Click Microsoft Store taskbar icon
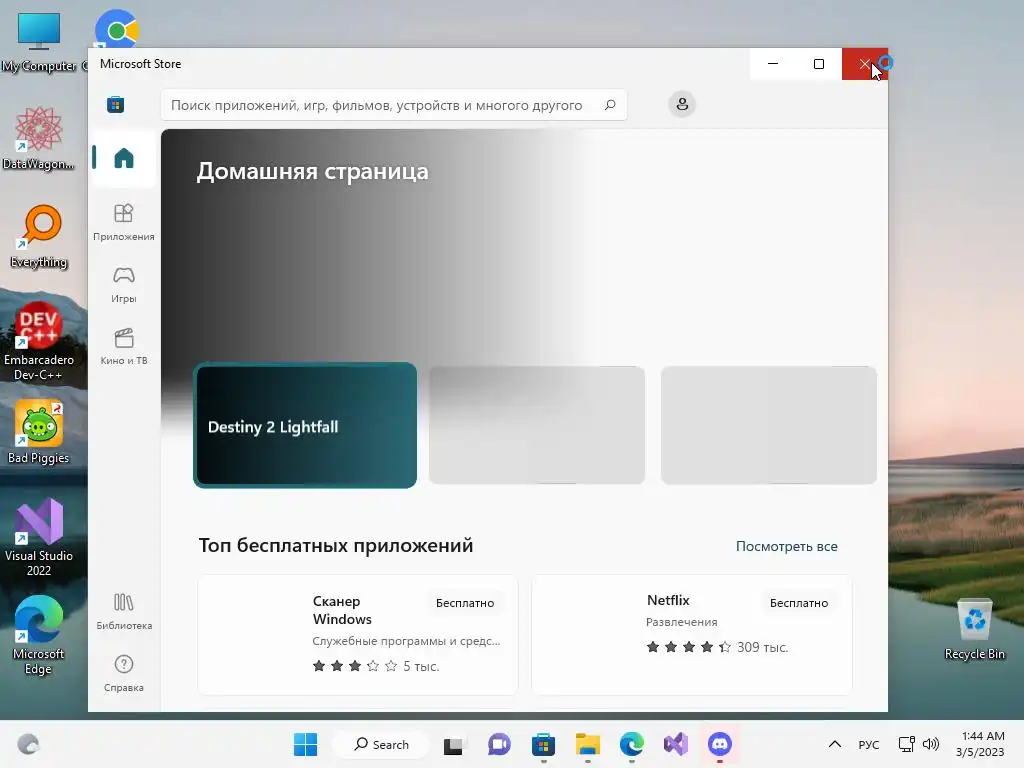This screenshot has height=768, width=1024. [x=543, y=744]
